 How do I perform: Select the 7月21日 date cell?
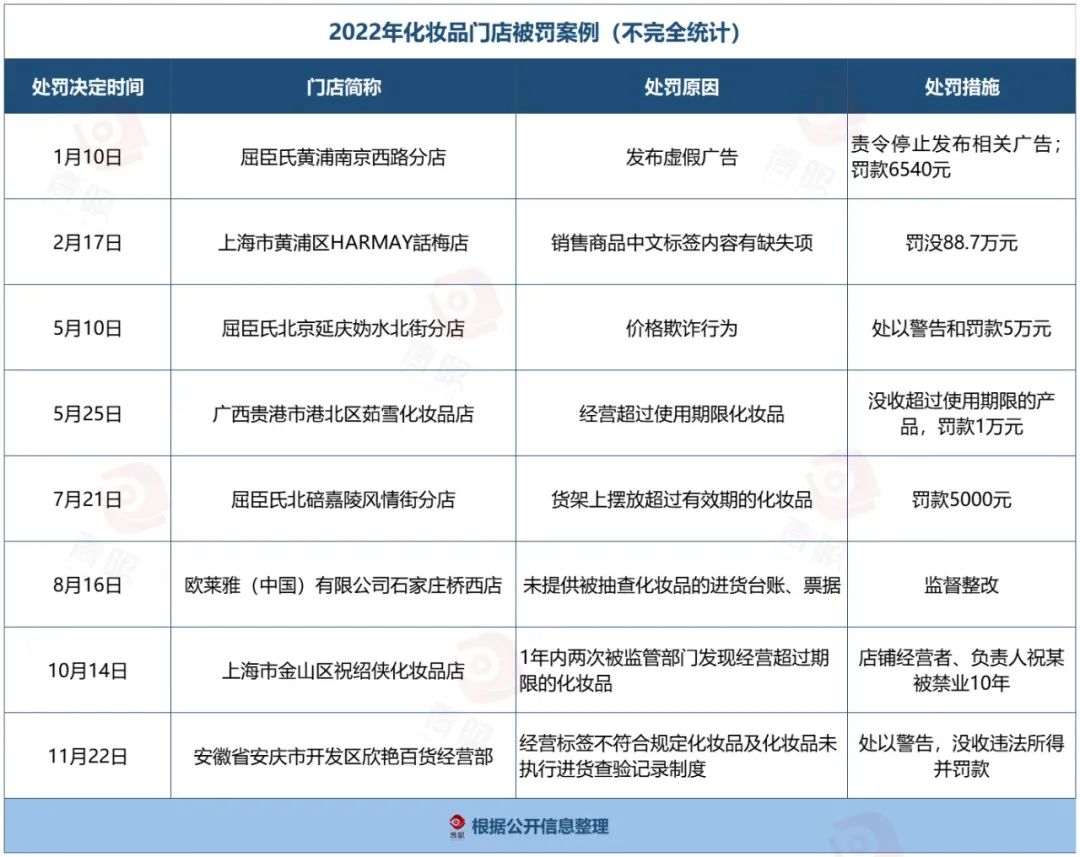[88, 499]
